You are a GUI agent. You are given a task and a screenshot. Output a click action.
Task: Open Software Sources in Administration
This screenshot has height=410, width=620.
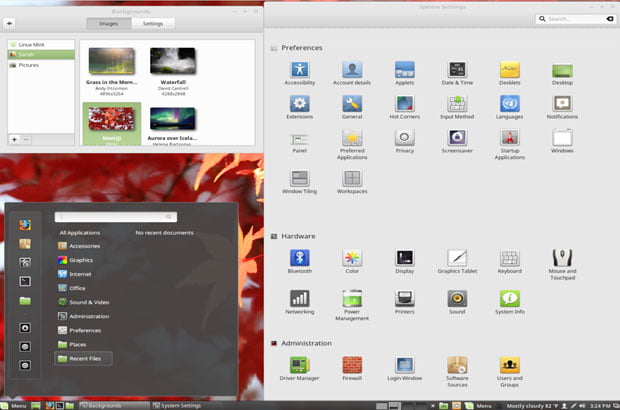pos(457,365)
